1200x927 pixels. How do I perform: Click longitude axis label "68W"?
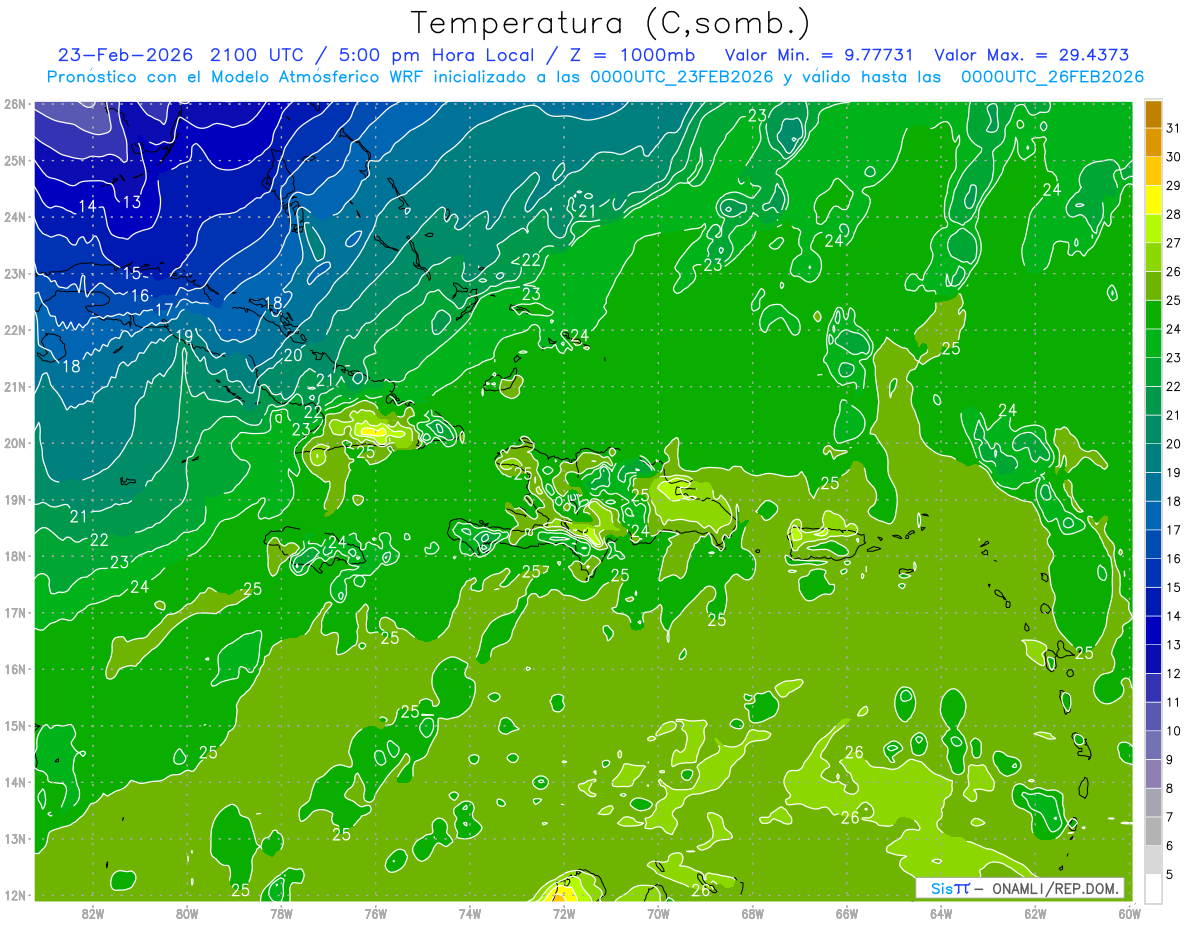[752, 913]
